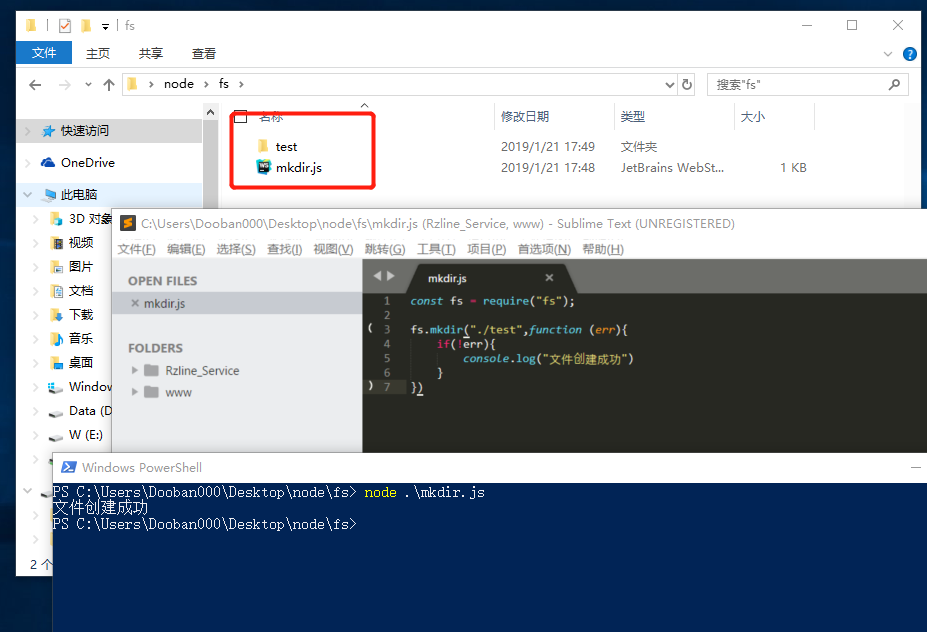The image size is (927, 632).
Task: Open Sublime 帮助(H) menu
Action: tap(603, 249)
